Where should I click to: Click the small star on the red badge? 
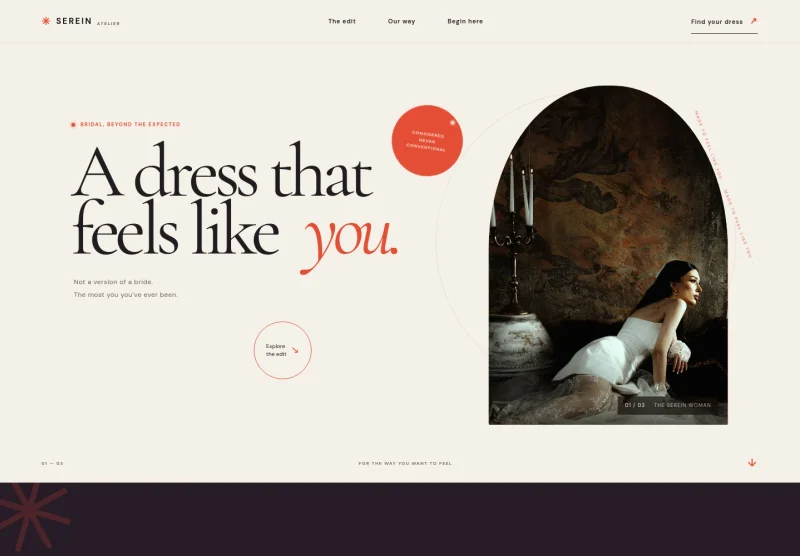pos(452,123)
